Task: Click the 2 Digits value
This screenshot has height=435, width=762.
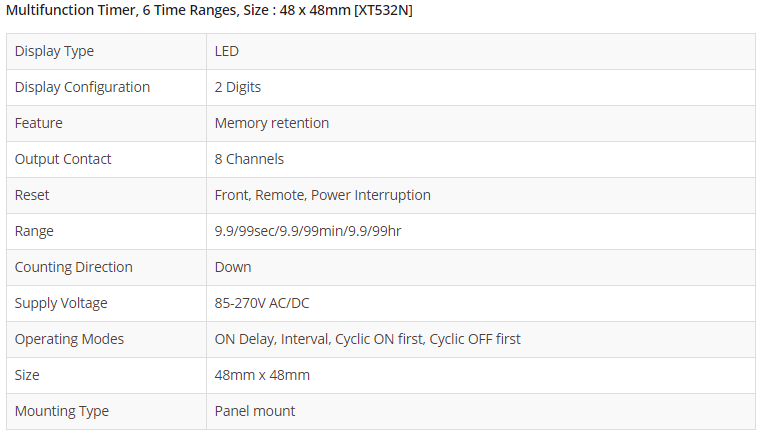Action: coord(238,87)
